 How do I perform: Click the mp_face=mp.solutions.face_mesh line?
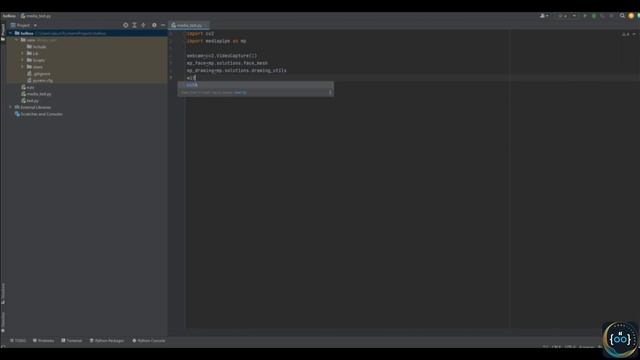pyautogui.click(x=227, y=63)
